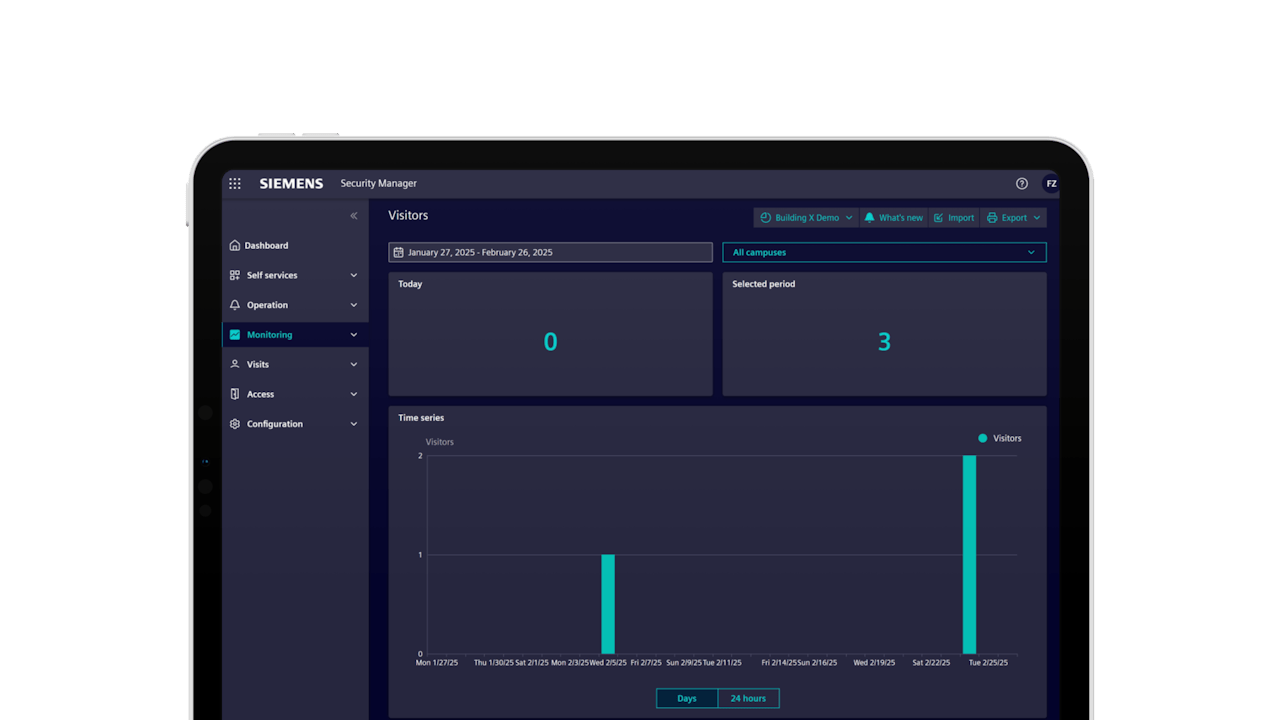The height and width of the screenshot is (720, 1280).
Task: Open Operation via the bell icon
Action: point(236,305)
